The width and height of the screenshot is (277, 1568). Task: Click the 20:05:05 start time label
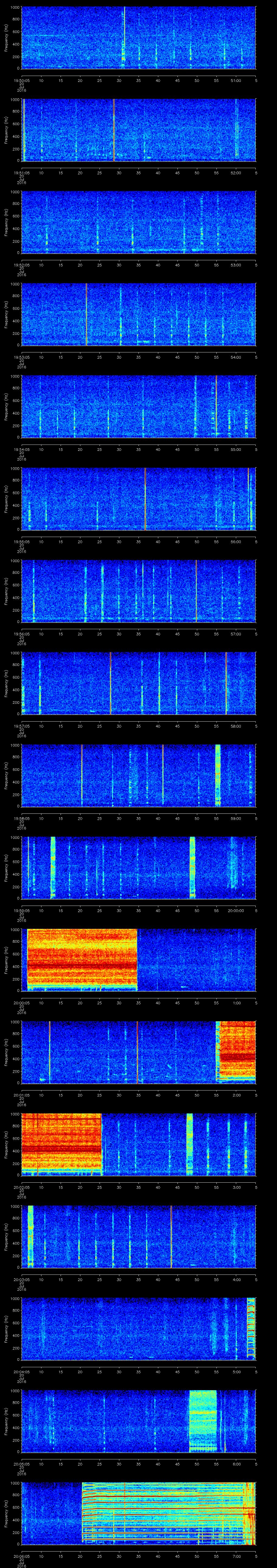(x=21, y=1464)
